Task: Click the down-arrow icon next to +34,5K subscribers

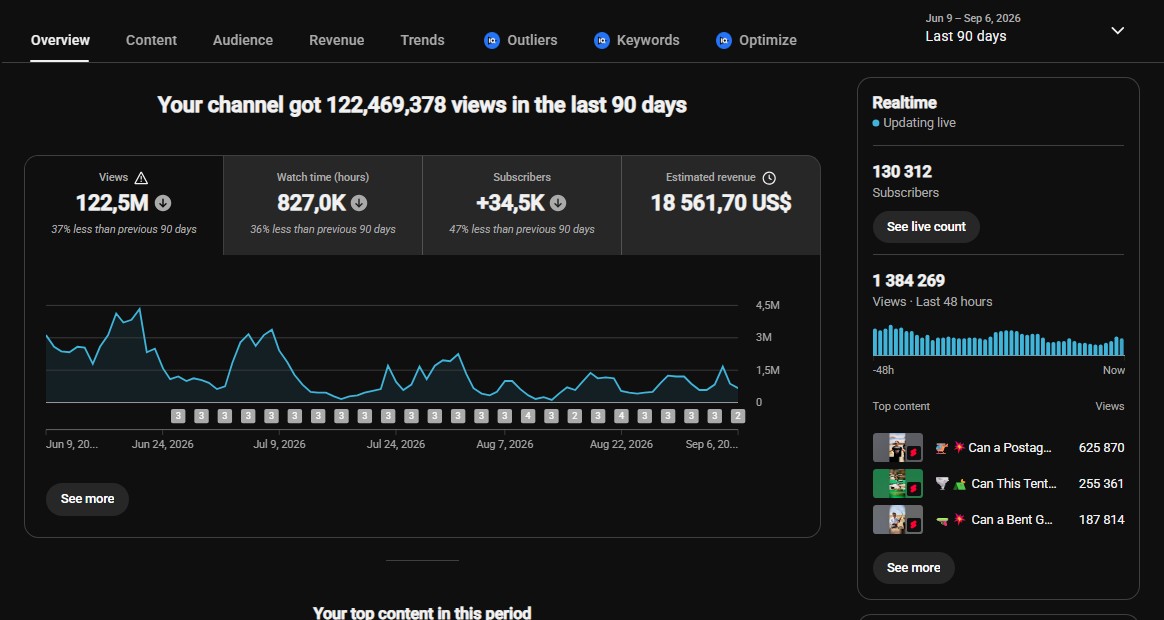Action: tap(558, 203)
